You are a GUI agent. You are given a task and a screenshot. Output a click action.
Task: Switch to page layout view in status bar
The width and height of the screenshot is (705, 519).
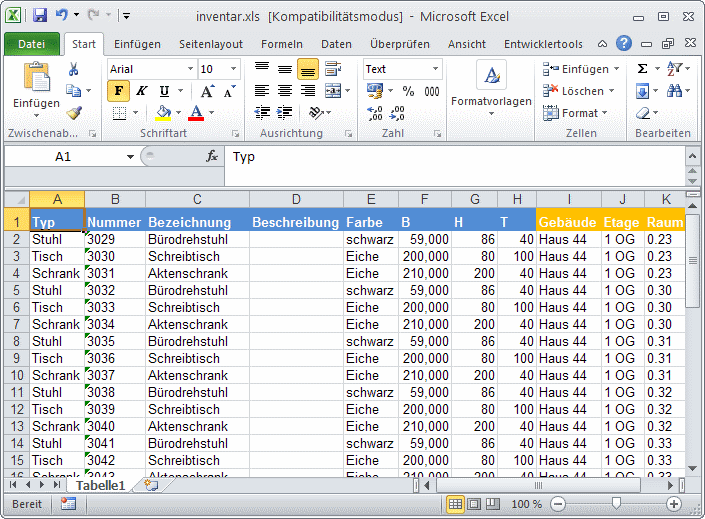[476, 504]
